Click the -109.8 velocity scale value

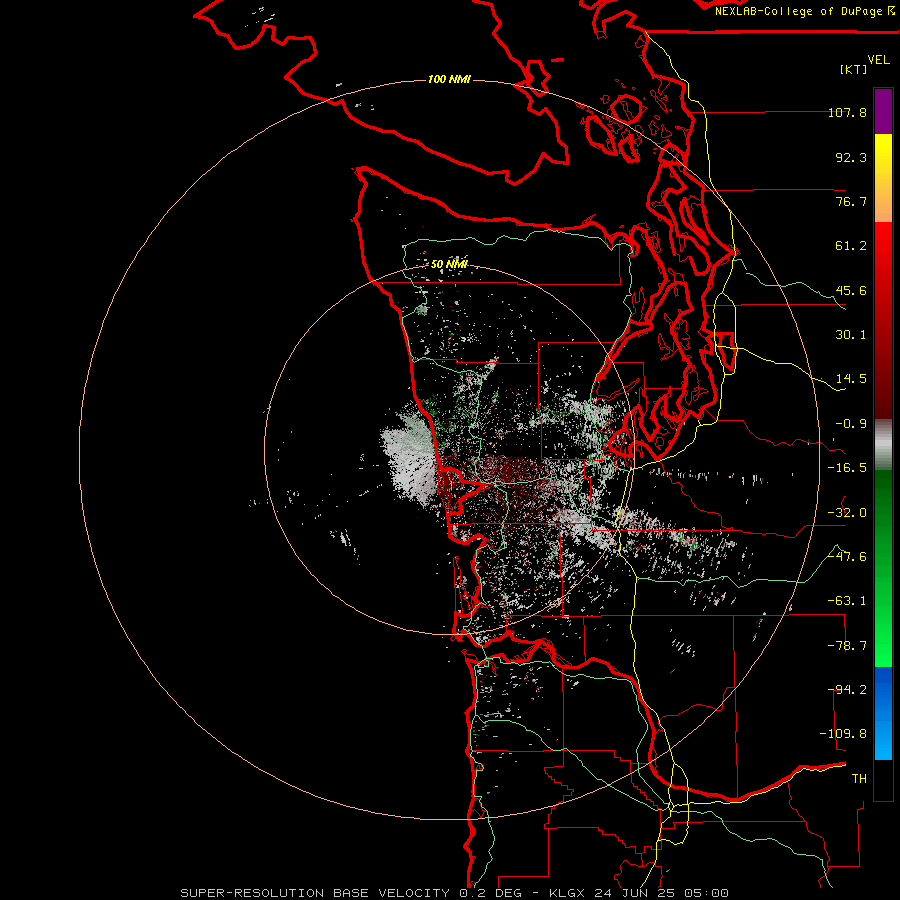click(x=843, y=734)
